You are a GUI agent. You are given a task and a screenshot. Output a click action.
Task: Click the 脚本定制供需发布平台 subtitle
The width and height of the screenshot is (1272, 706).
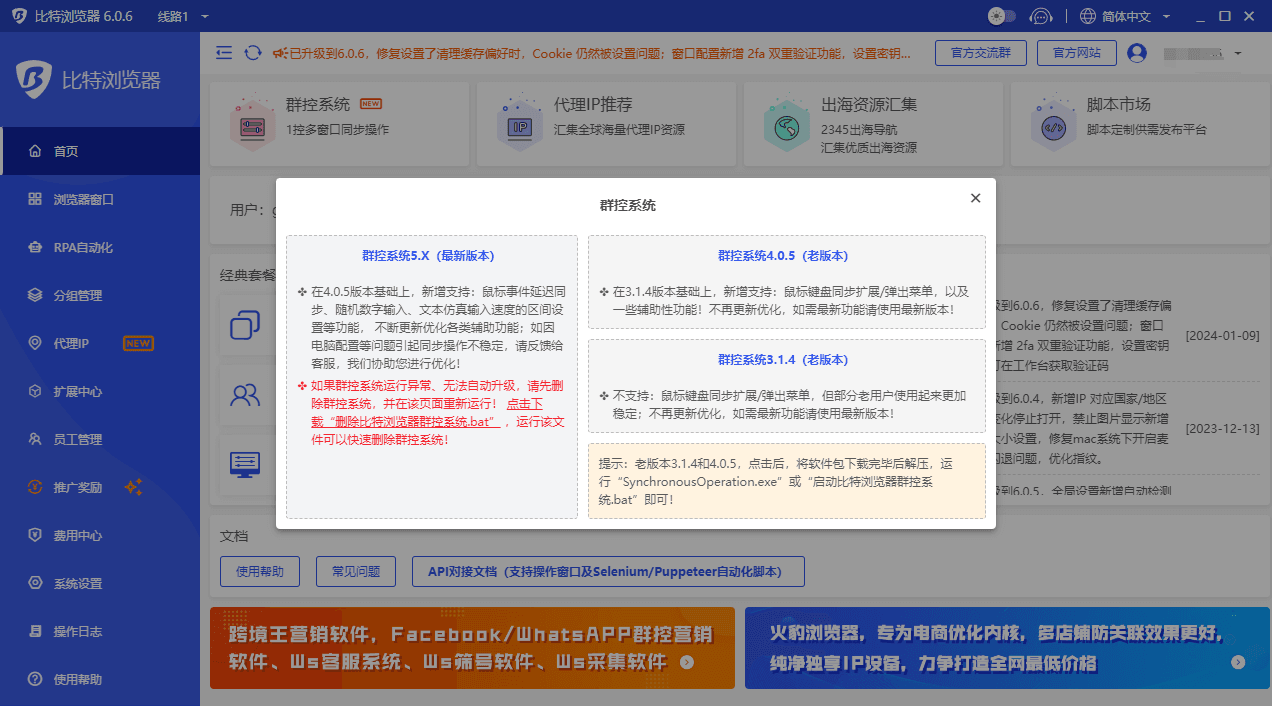point(1147,130)
